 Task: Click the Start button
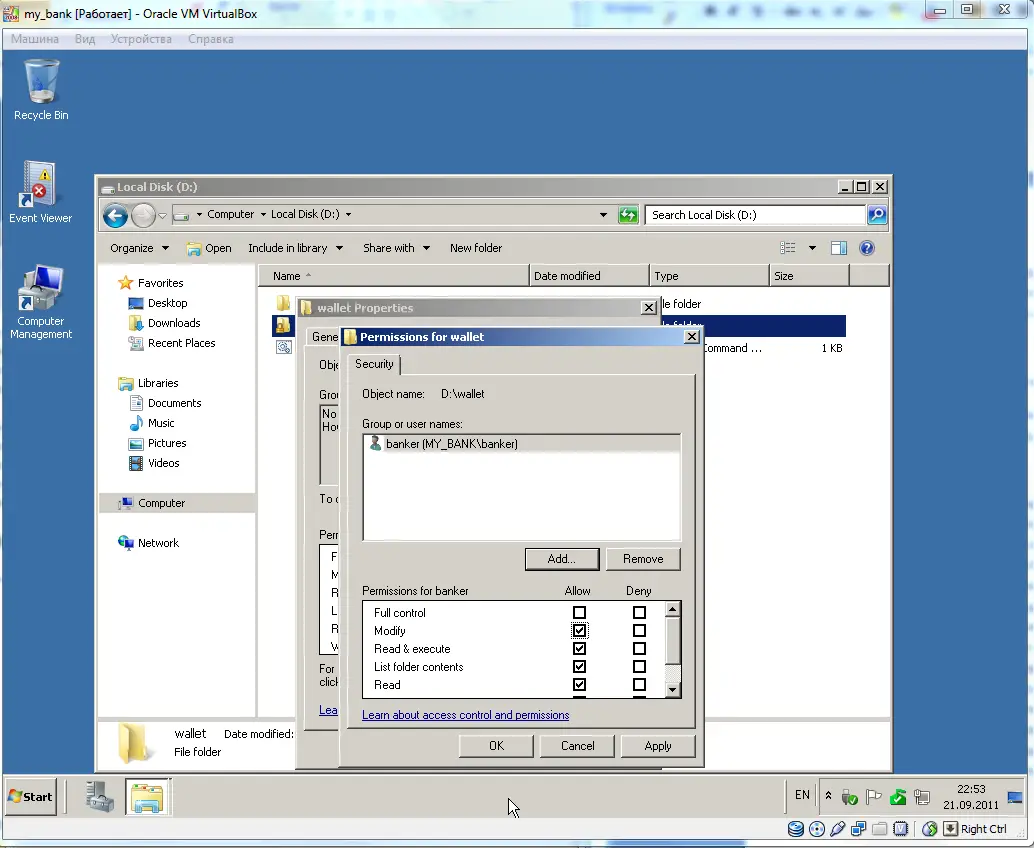click(30, 797)
